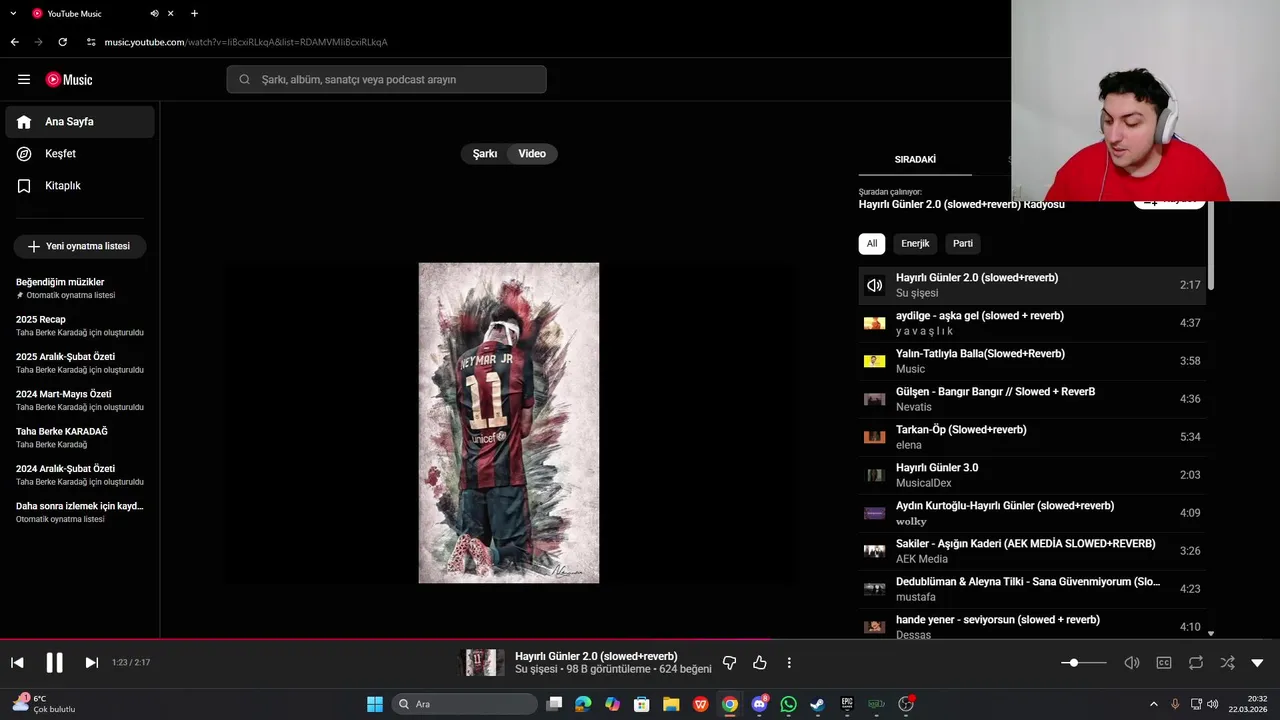This screenshot has height=720, width=1280.
Task: Click the song progress bar
Action: tap(640, 639)
